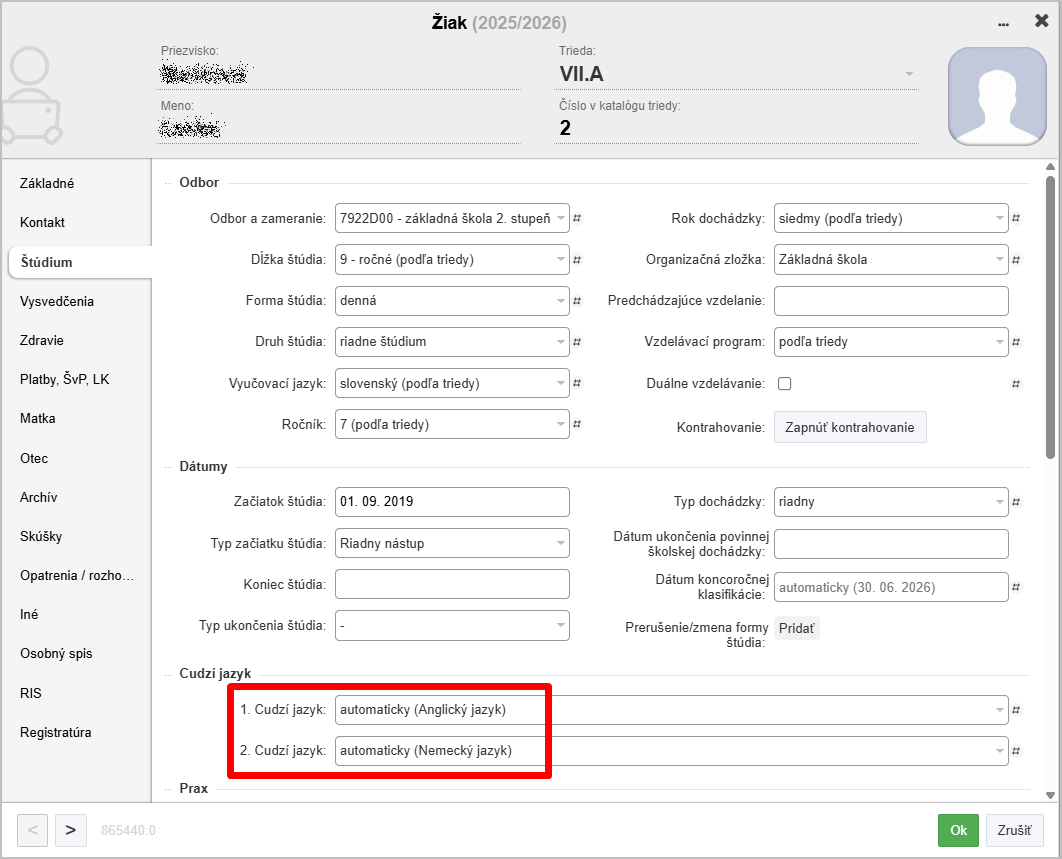This screenshot has width=1062, height=859.
Task: Click the hash icon beside 1. Cudzí jazyk
Action: [x=1016, y=711]
